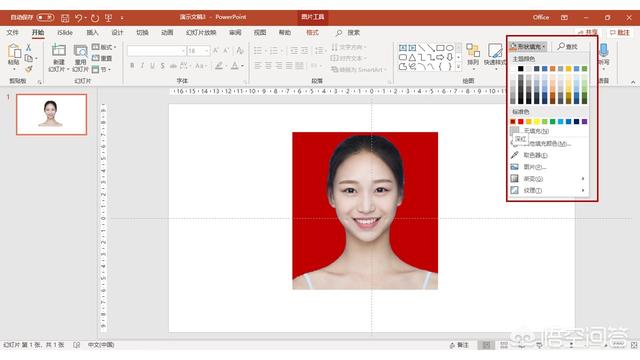Switch to the Picture Format tab
Viewport: 640px width, 360px height.
312,33
